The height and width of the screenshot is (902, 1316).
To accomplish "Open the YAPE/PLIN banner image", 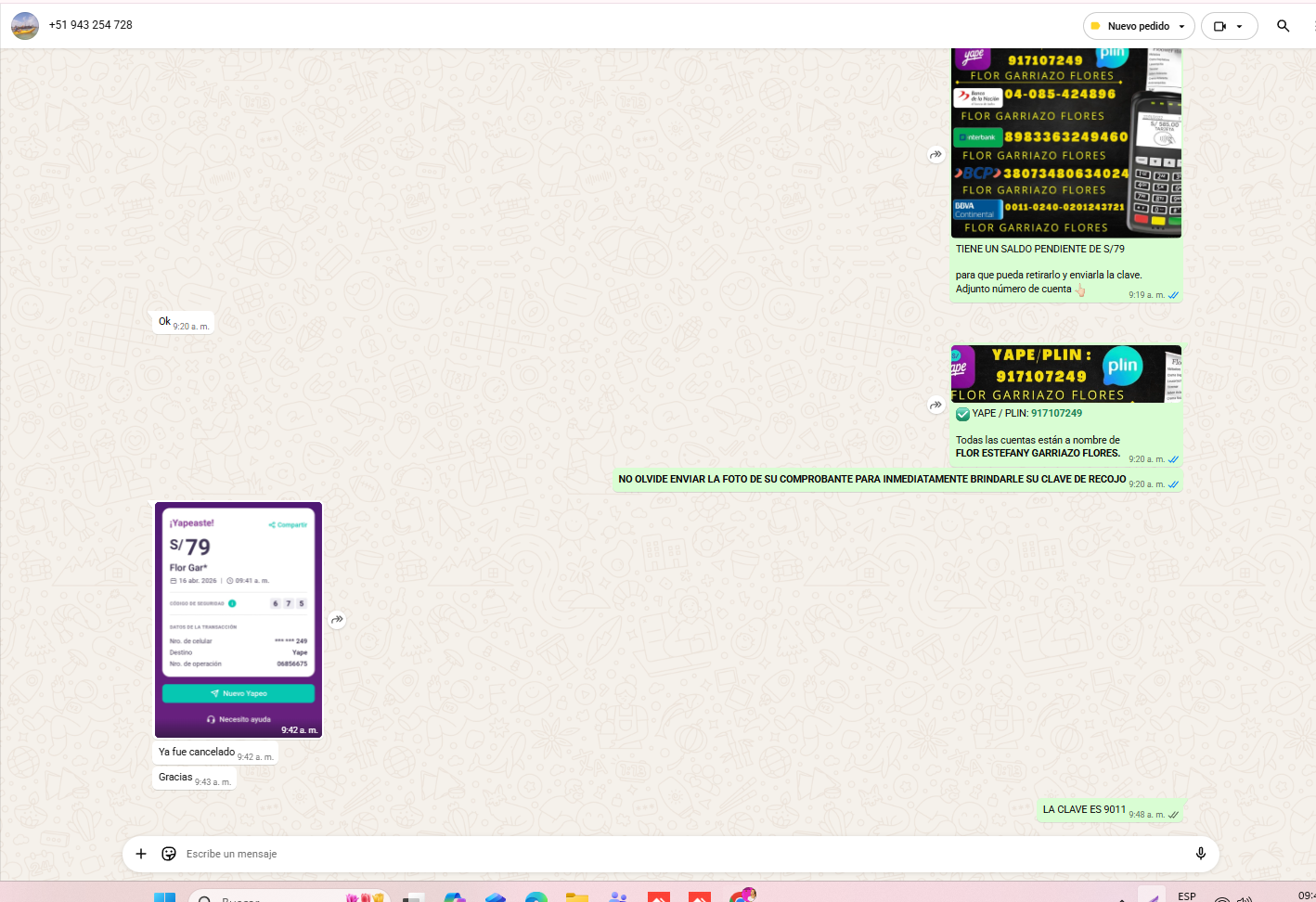I will coord(1065,374).
